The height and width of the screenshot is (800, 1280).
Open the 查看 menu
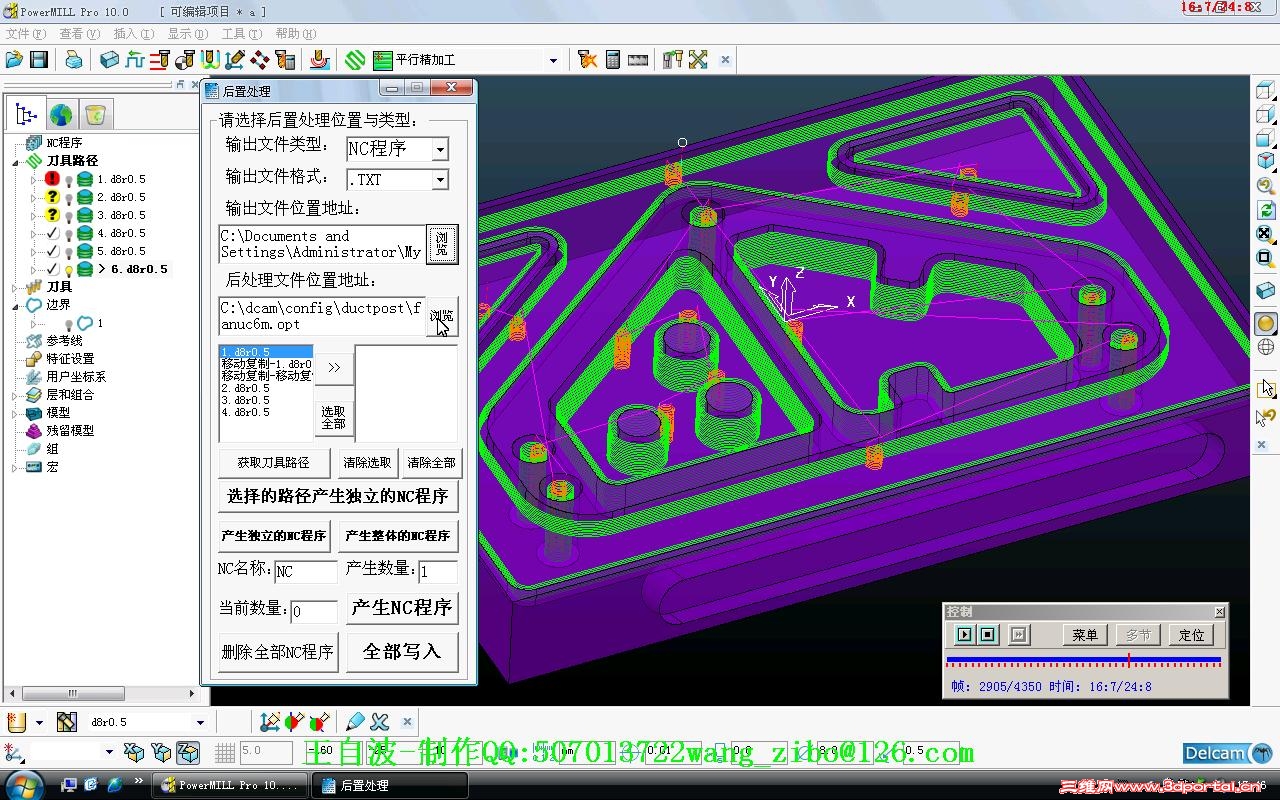79,34
